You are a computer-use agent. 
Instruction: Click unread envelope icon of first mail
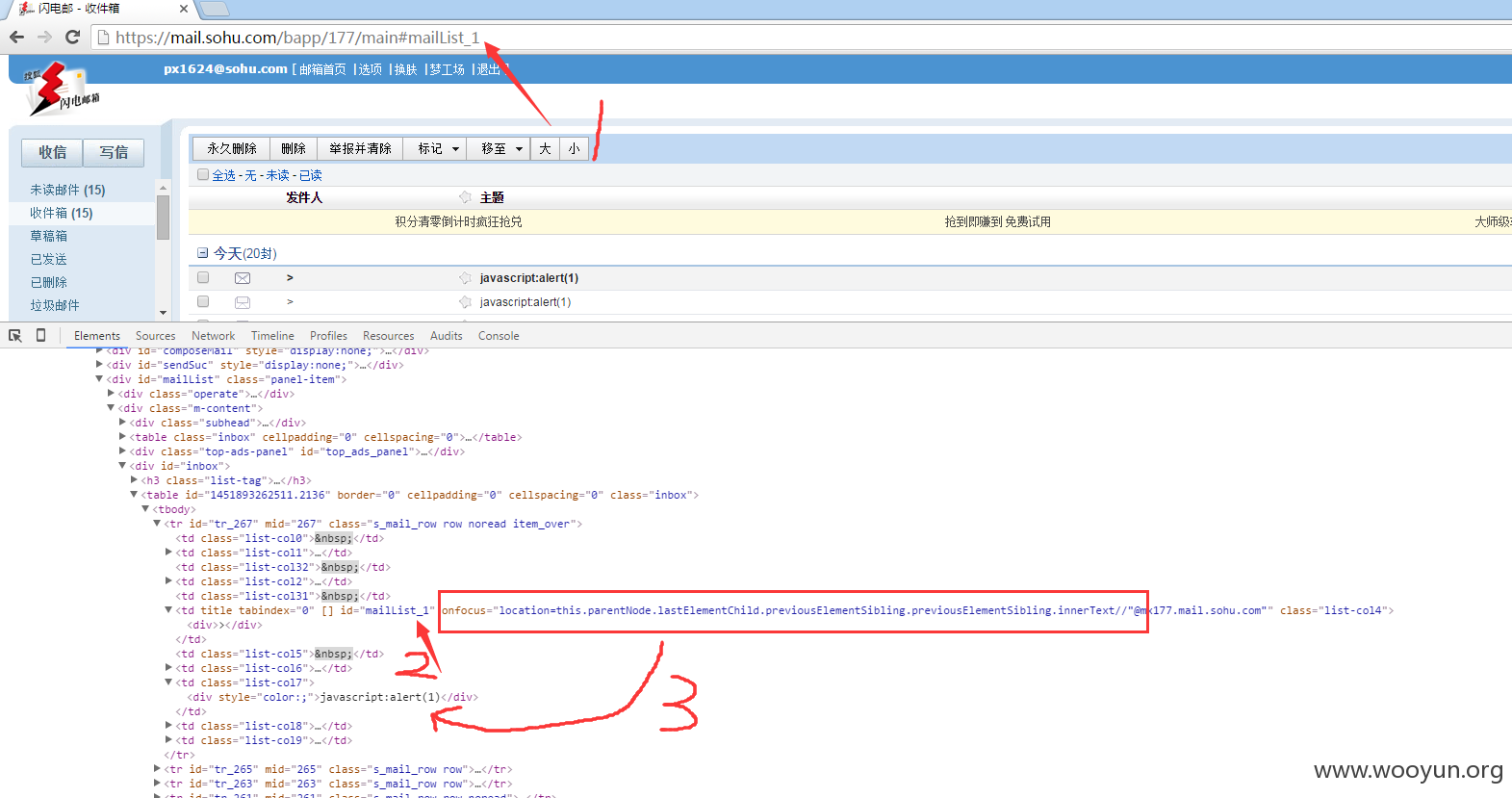click(243, 278)
